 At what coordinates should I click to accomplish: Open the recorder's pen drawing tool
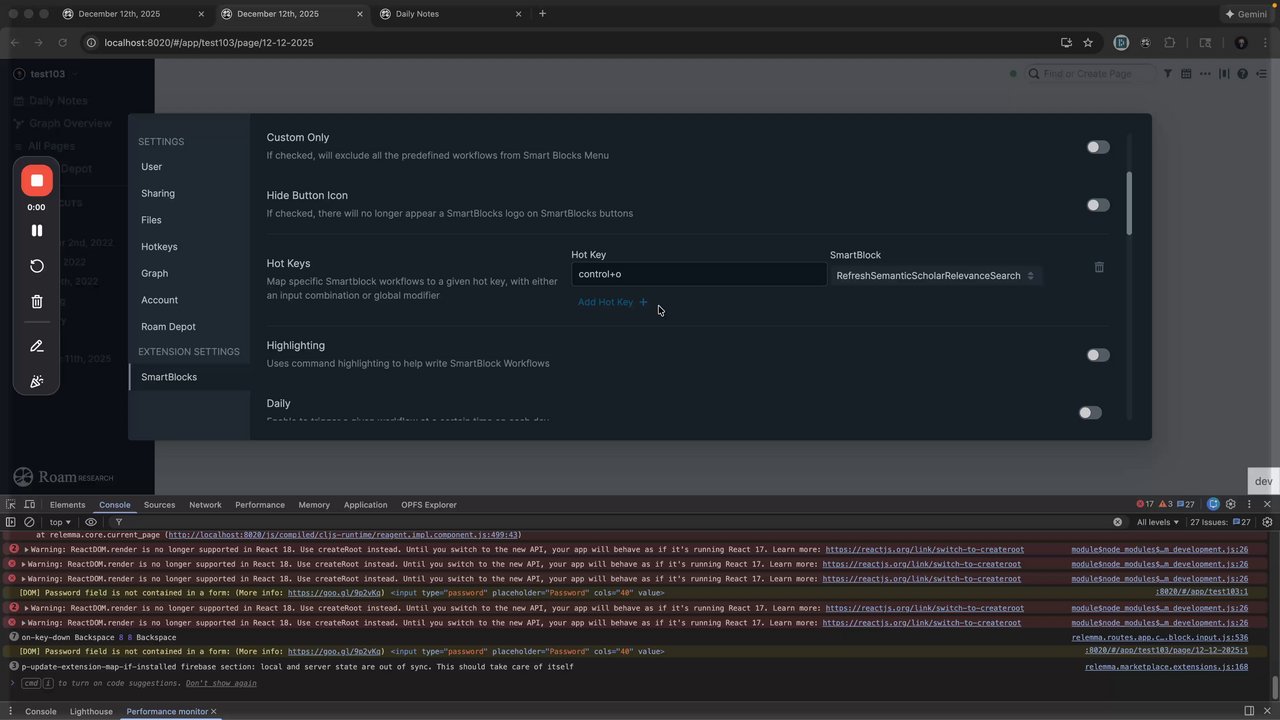point(37,346)
